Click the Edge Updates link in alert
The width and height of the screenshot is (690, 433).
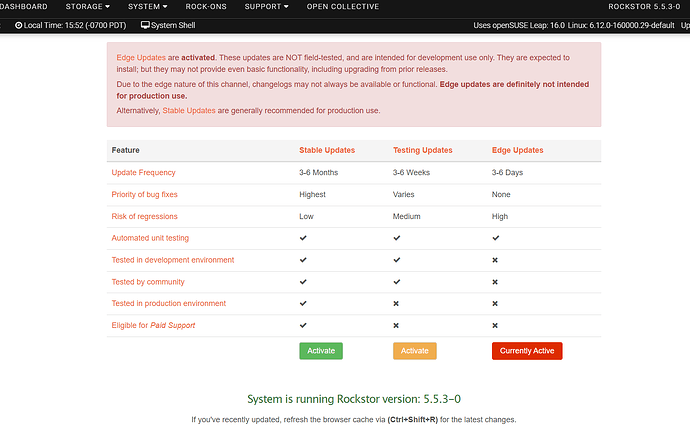point(141,58)
